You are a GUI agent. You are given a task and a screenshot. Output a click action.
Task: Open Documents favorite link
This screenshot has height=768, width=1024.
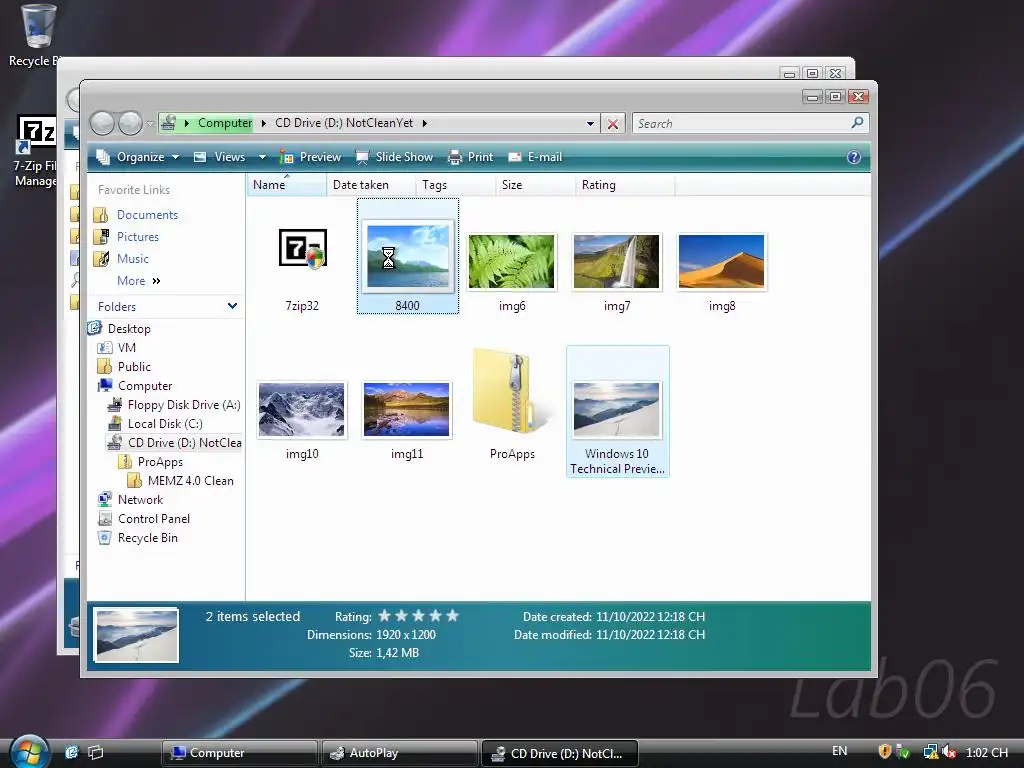147,215
